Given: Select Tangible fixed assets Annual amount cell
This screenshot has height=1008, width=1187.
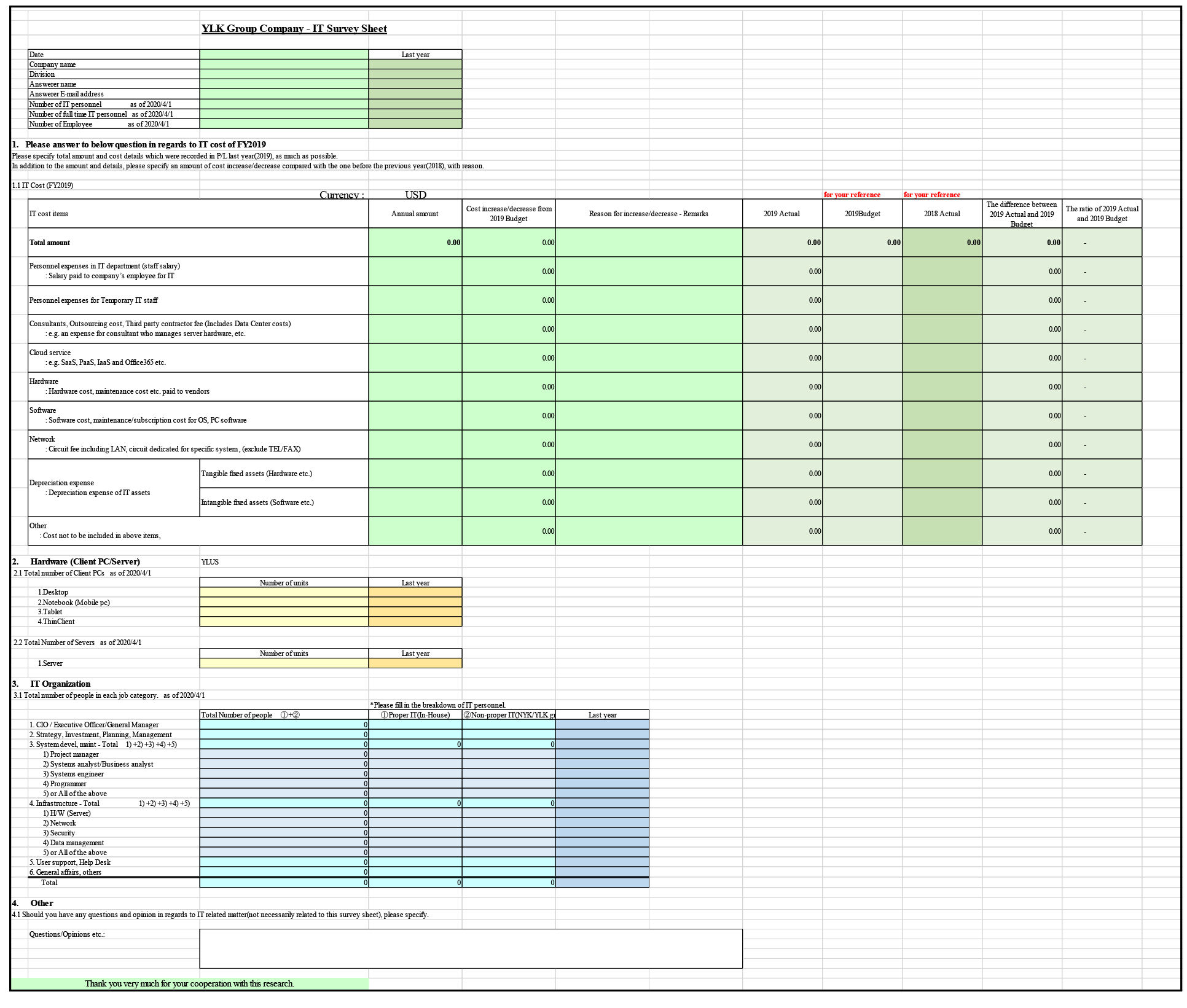Looking at the screenshot, I should point(415,474).
